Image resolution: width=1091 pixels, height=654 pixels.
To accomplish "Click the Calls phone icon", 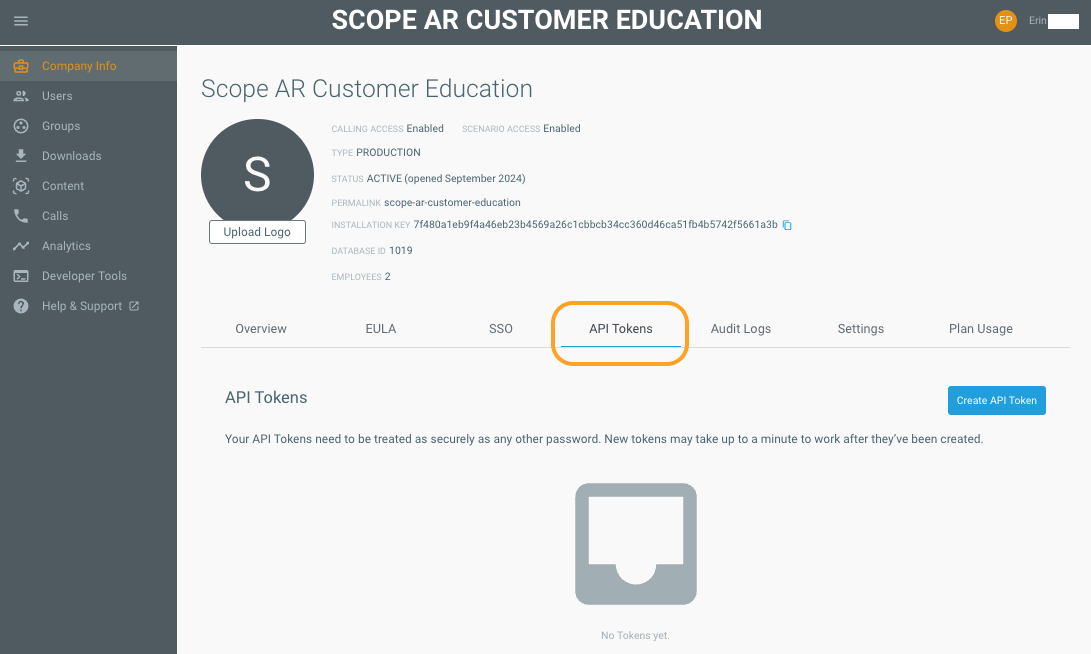I will pos(21,216).
